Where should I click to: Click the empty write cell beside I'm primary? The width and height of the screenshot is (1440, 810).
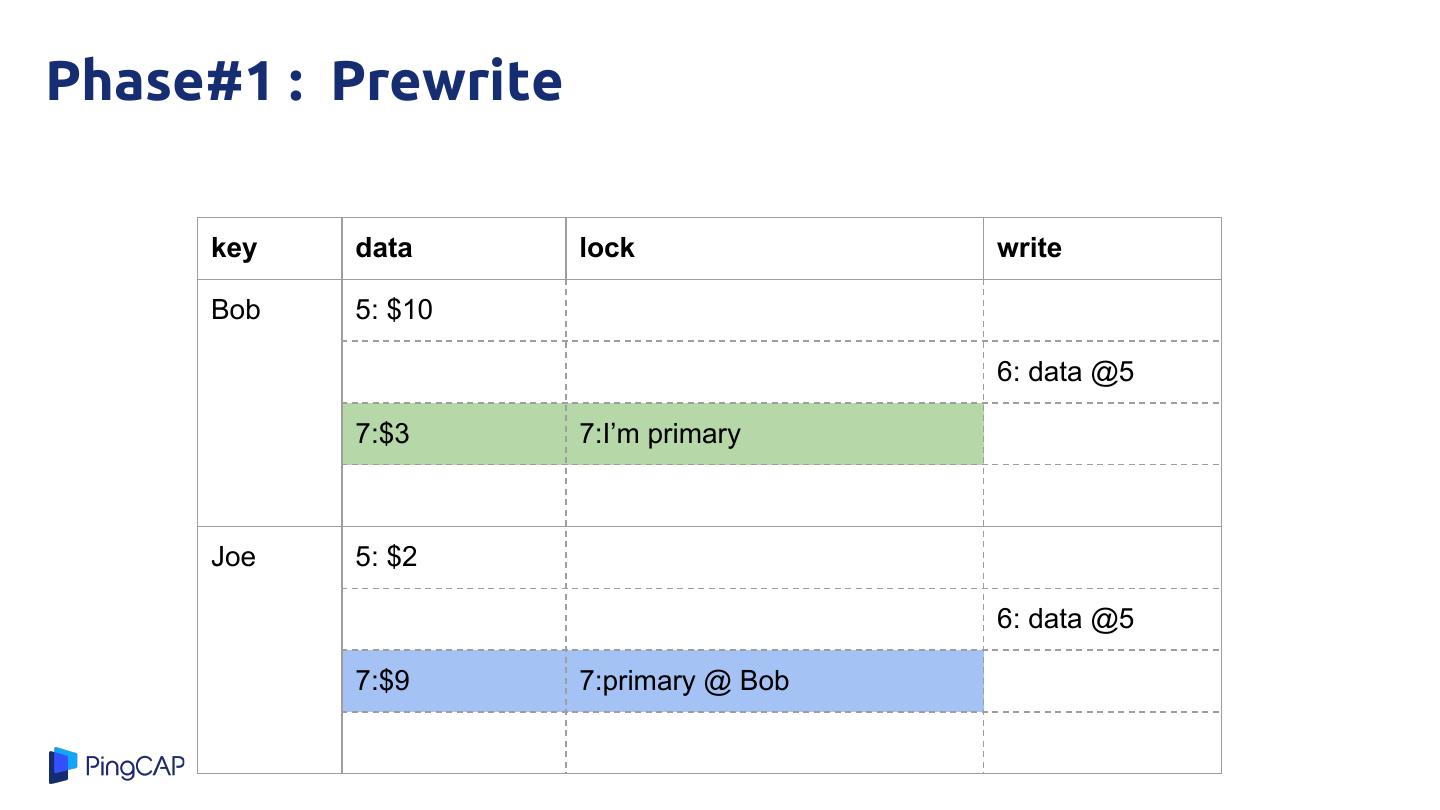click(x=1102, y=434)
